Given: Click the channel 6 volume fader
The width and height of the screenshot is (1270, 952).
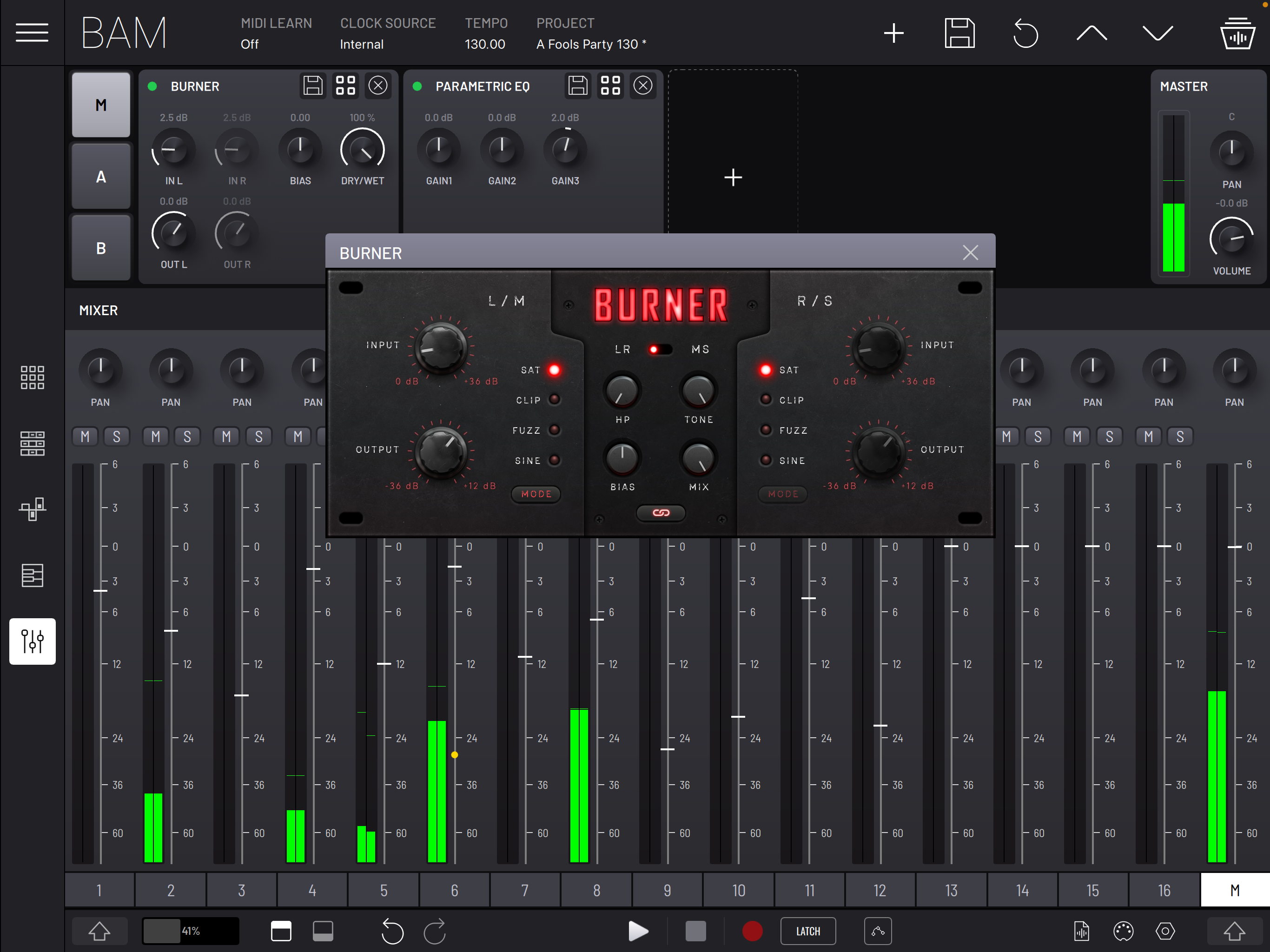Looking at the screenshot, I should [x=454, y=567].
